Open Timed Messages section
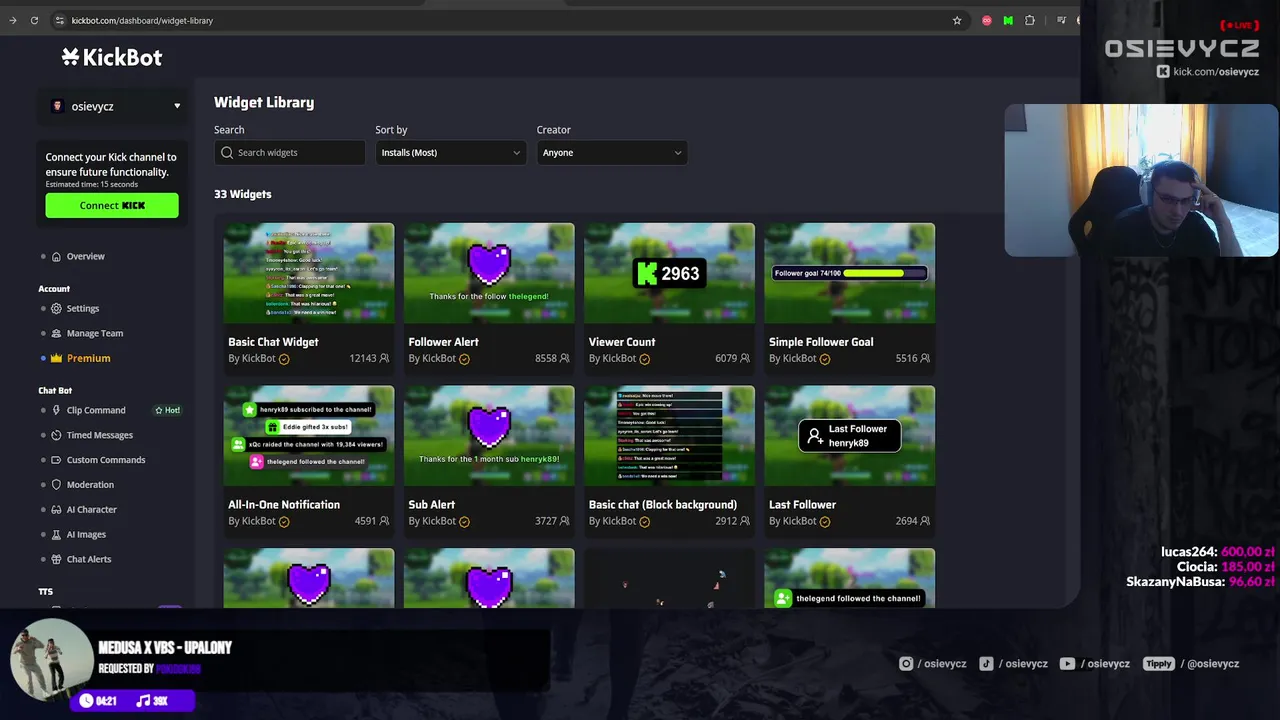 click(99, 435)
